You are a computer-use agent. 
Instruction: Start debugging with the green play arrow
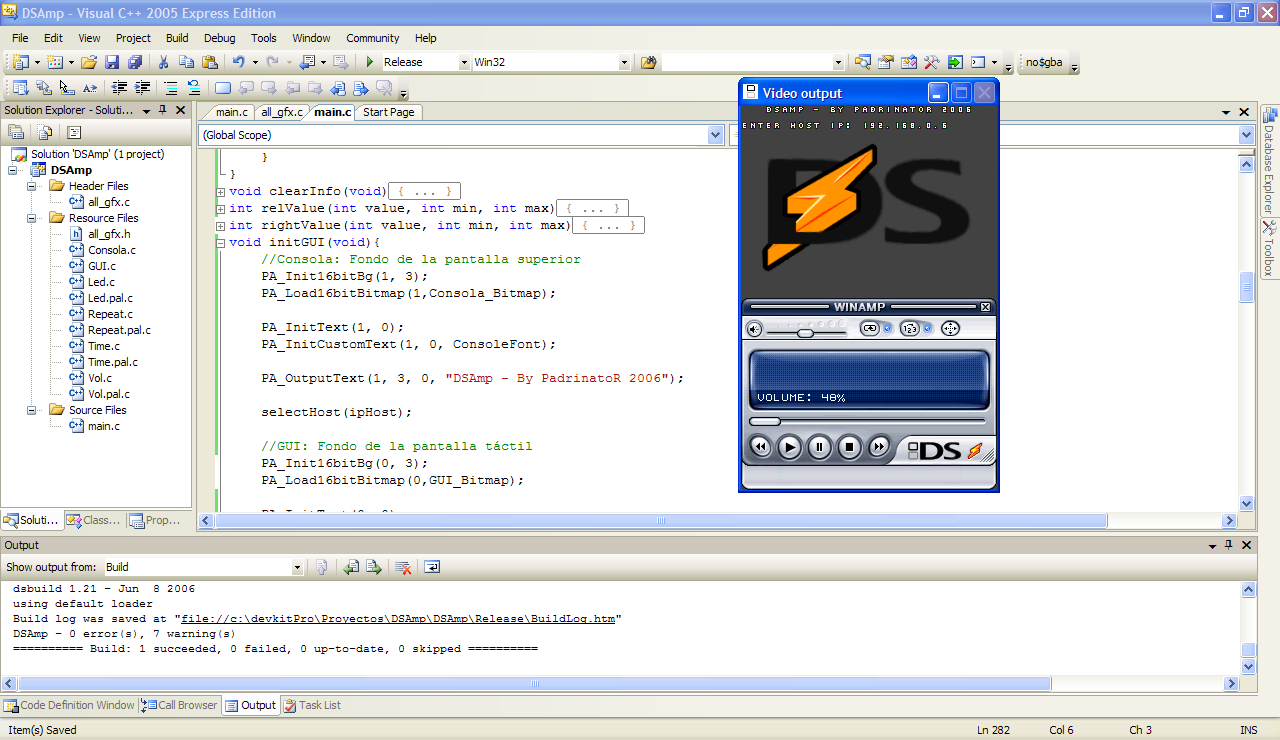[370, 62]
